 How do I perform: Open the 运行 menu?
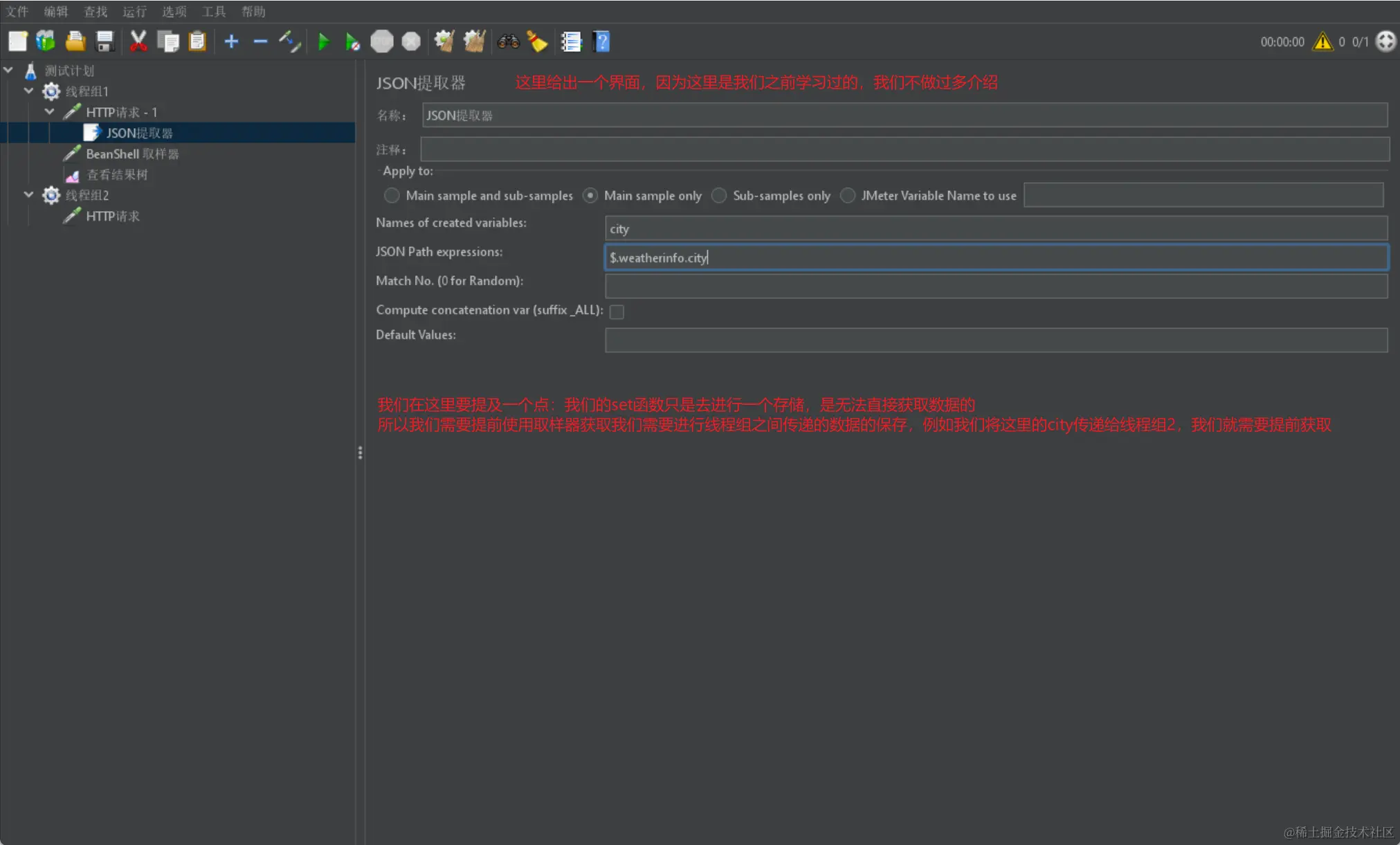(134, 11)
